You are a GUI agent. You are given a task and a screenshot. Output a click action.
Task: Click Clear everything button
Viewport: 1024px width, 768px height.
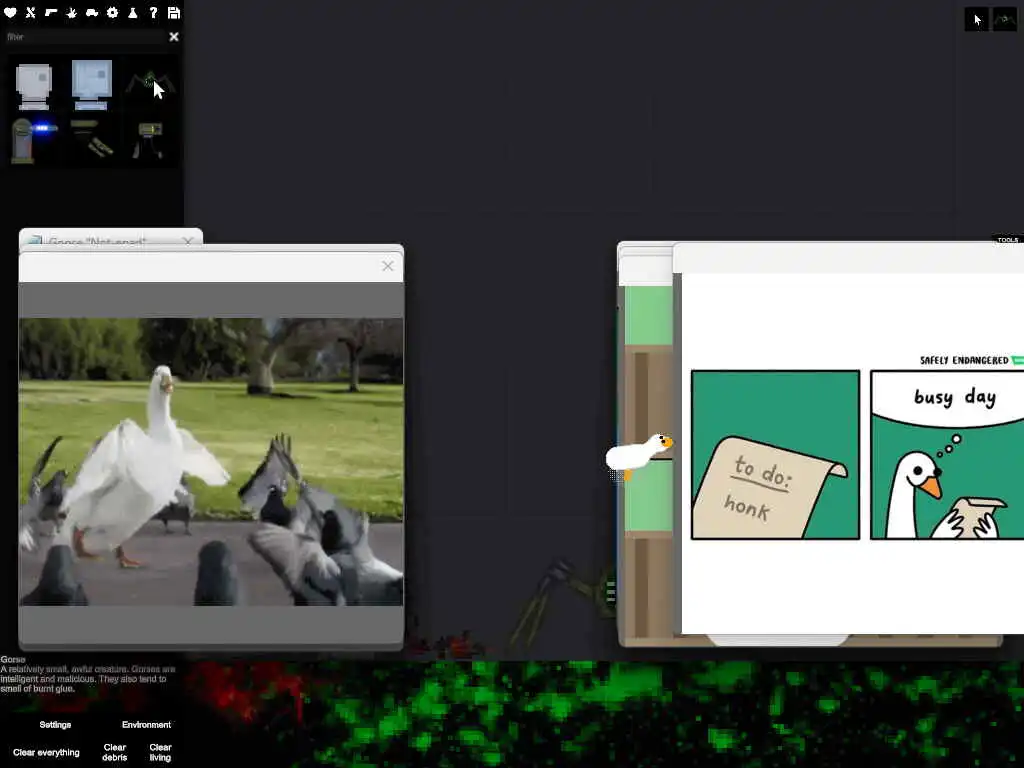(x=46, y=752)
